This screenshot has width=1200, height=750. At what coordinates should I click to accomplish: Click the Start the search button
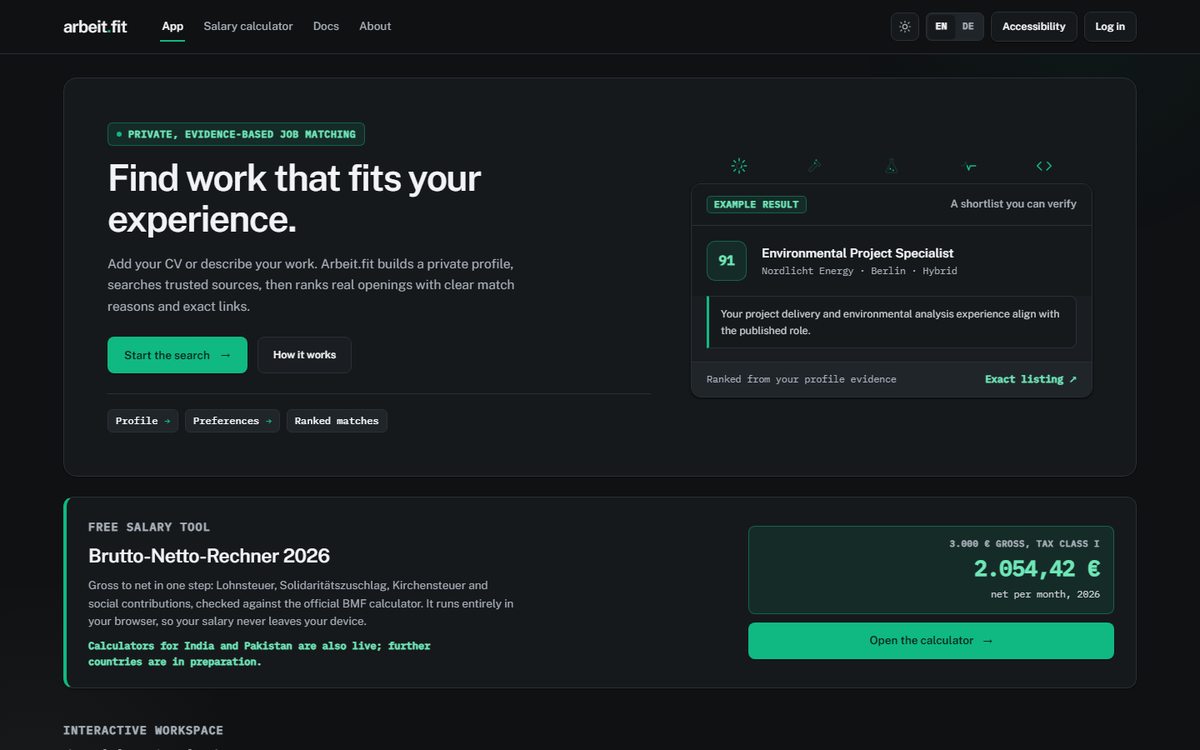click(177, 355)
